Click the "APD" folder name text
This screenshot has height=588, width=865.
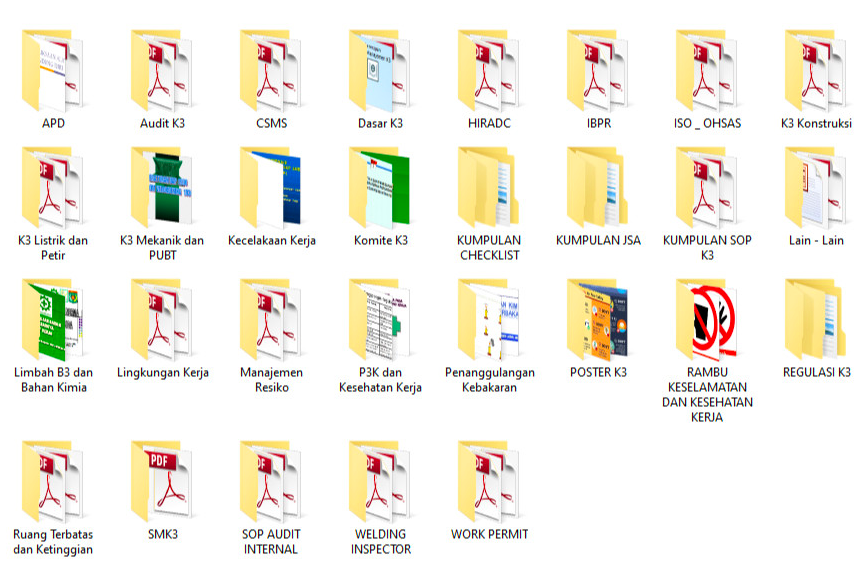click(54, 123)
